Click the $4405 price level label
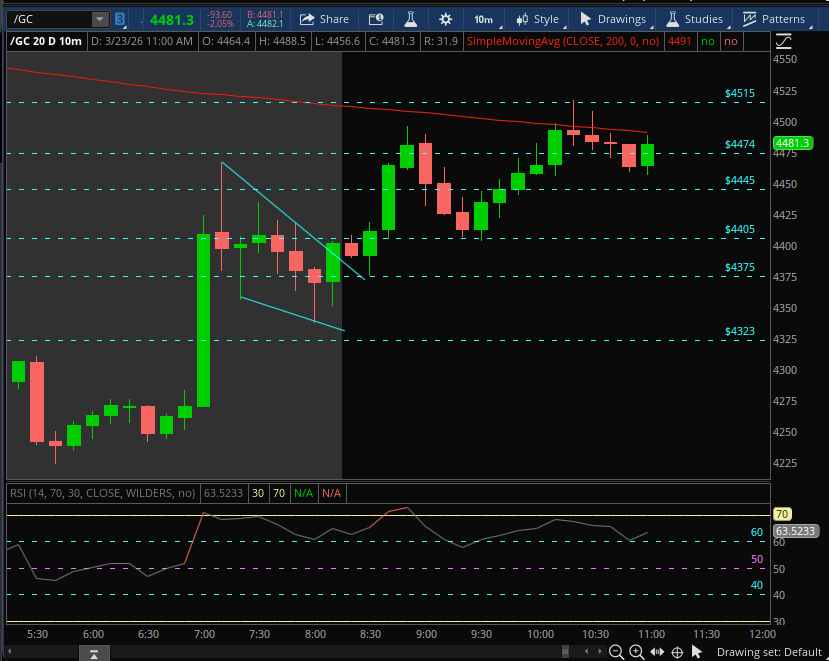Image resolution: width=829 pixels, height=661 pixels. (x=740, y=229)
